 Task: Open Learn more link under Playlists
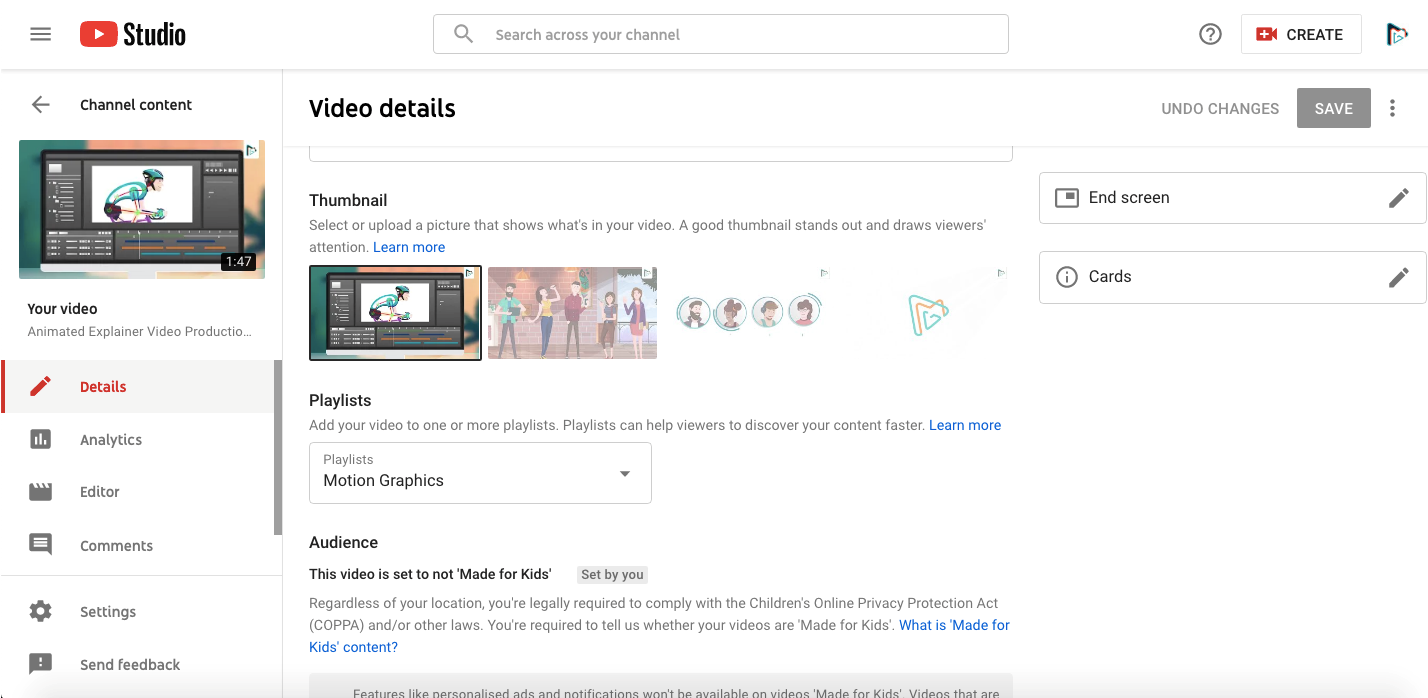pos(965,425)
